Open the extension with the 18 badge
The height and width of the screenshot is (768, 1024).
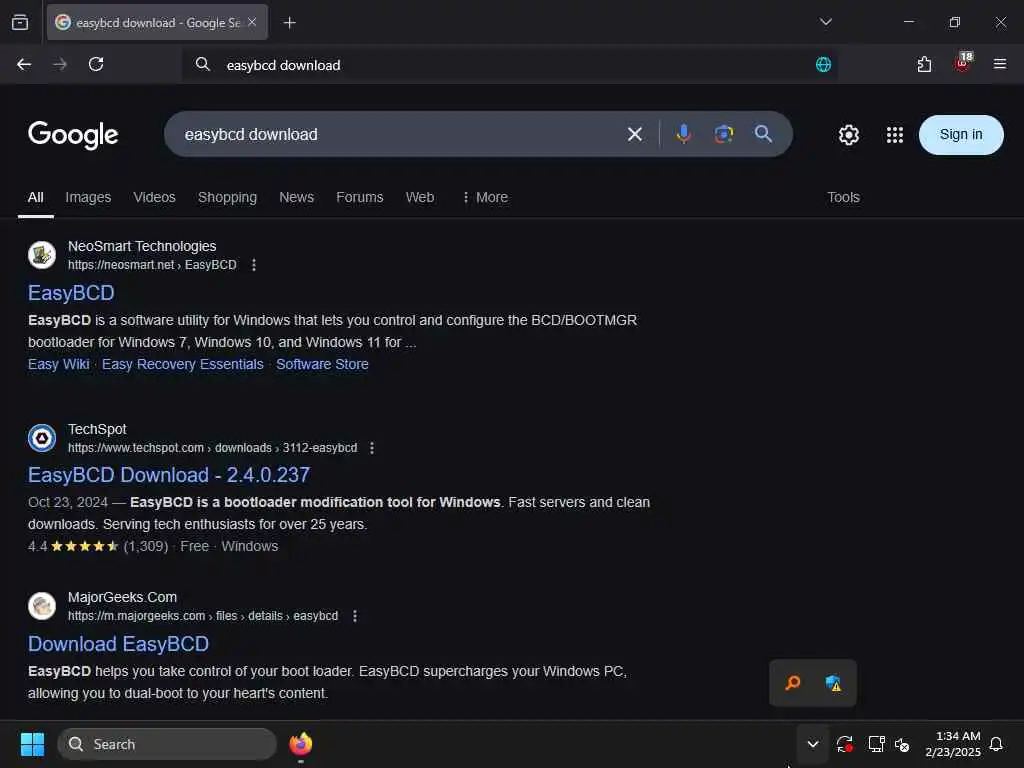click(x=963, y=63)
